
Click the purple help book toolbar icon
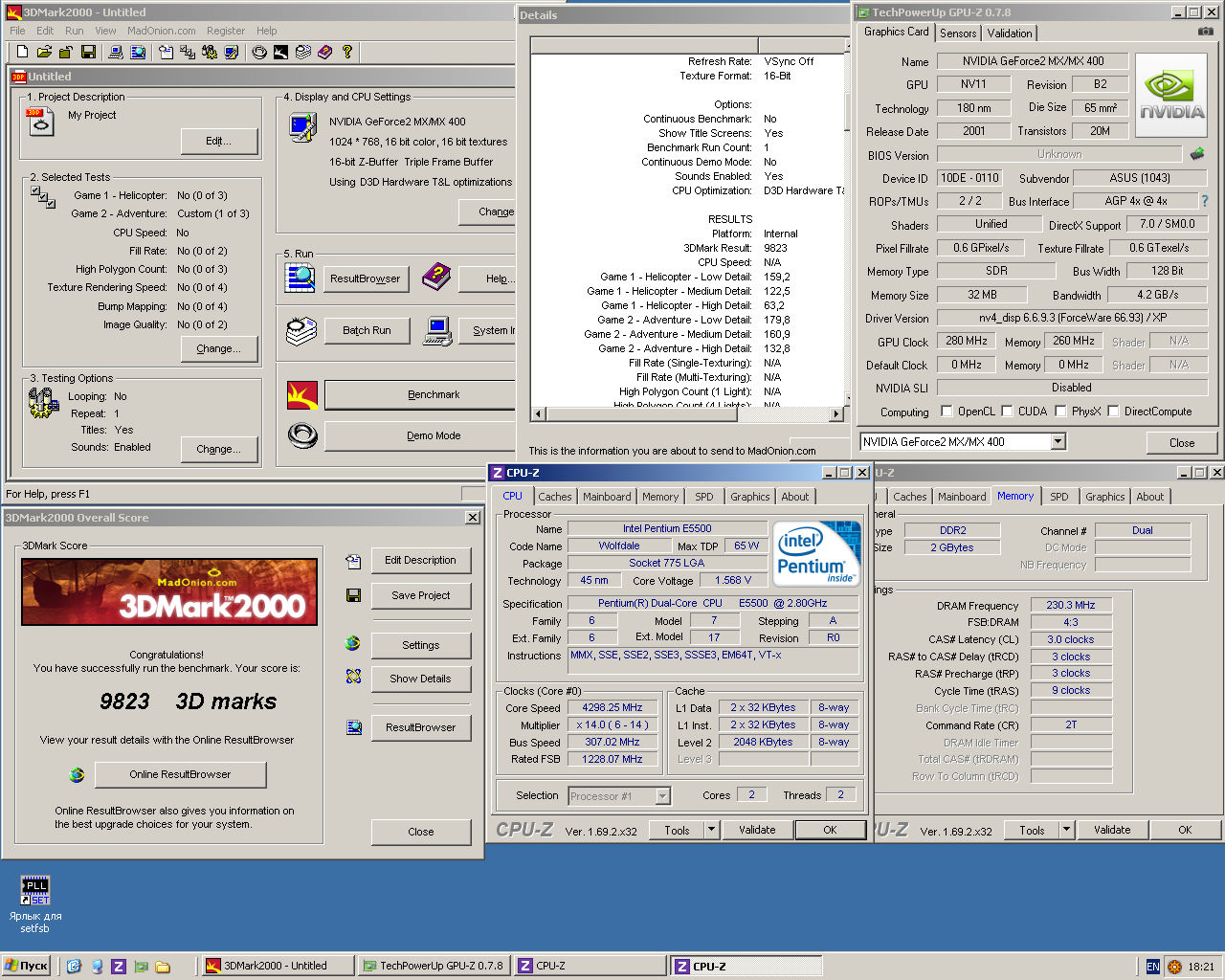324,52
